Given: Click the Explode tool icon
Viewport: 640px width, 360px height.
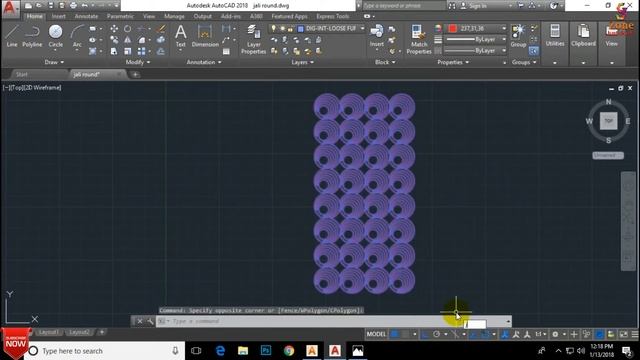Looking at the screenshot, I should 161,40.
